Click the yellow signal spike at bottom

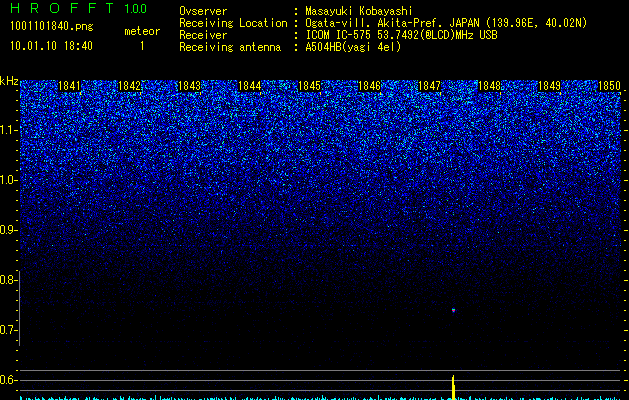453,388
